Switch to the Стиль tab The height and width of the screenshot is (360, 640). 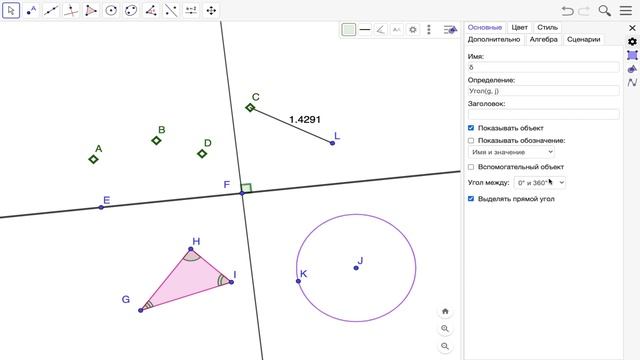[547, 27]
